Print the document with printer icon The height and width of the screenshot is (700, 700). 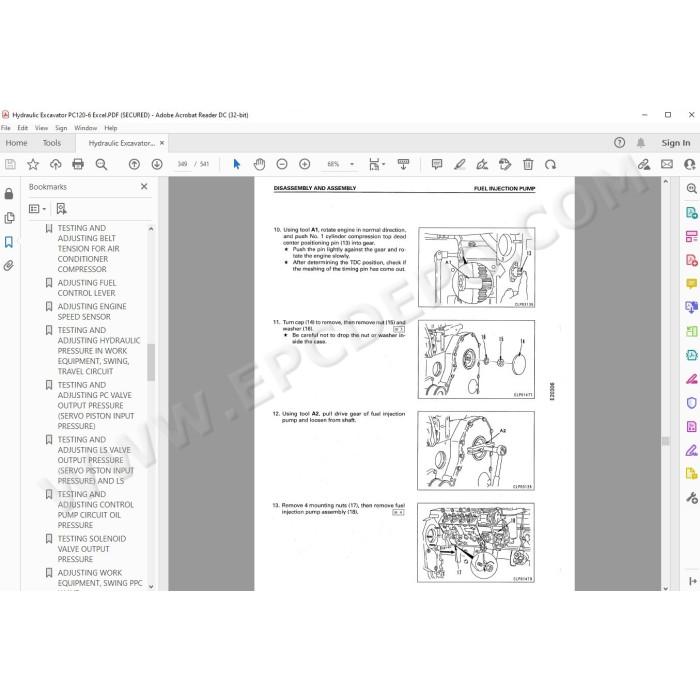coord(78,164)
